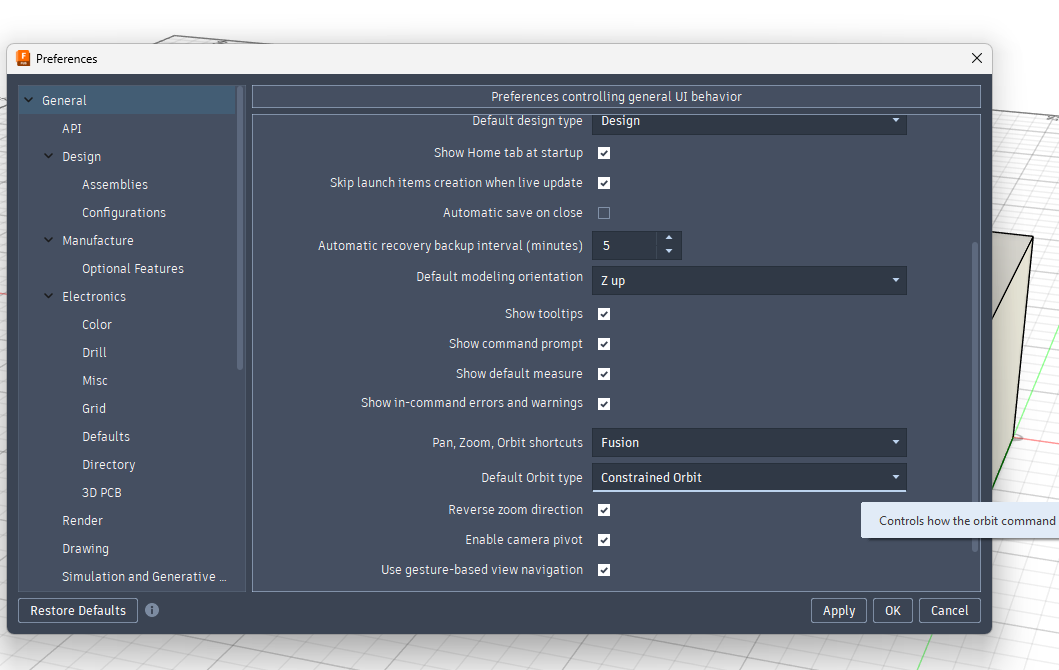Collapse the General tree node
The width and height of the screenshot is (1059, 670).
click(x=29, y=100)
